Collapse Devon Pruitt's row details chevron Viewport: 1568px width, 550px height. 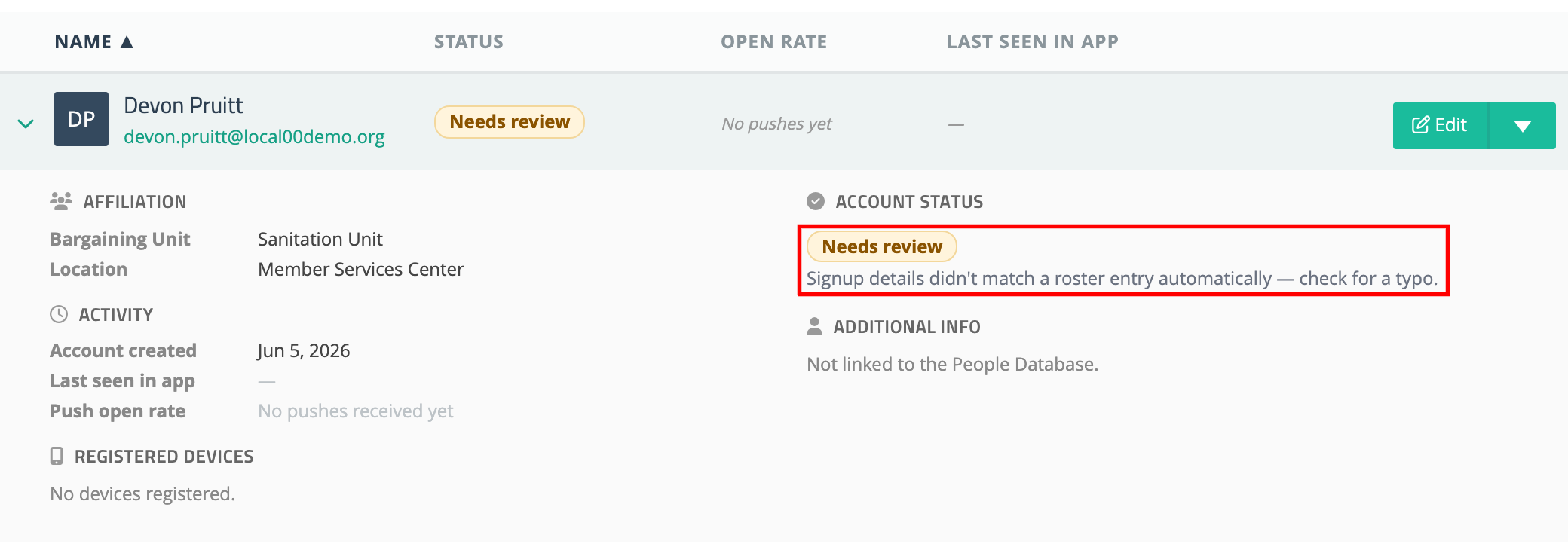click(26, 124)
